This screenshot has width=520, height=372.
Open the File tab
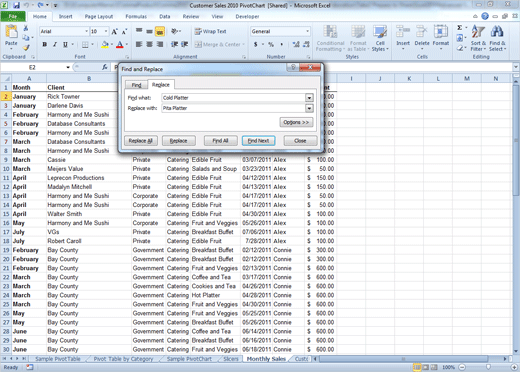point(13,16)
